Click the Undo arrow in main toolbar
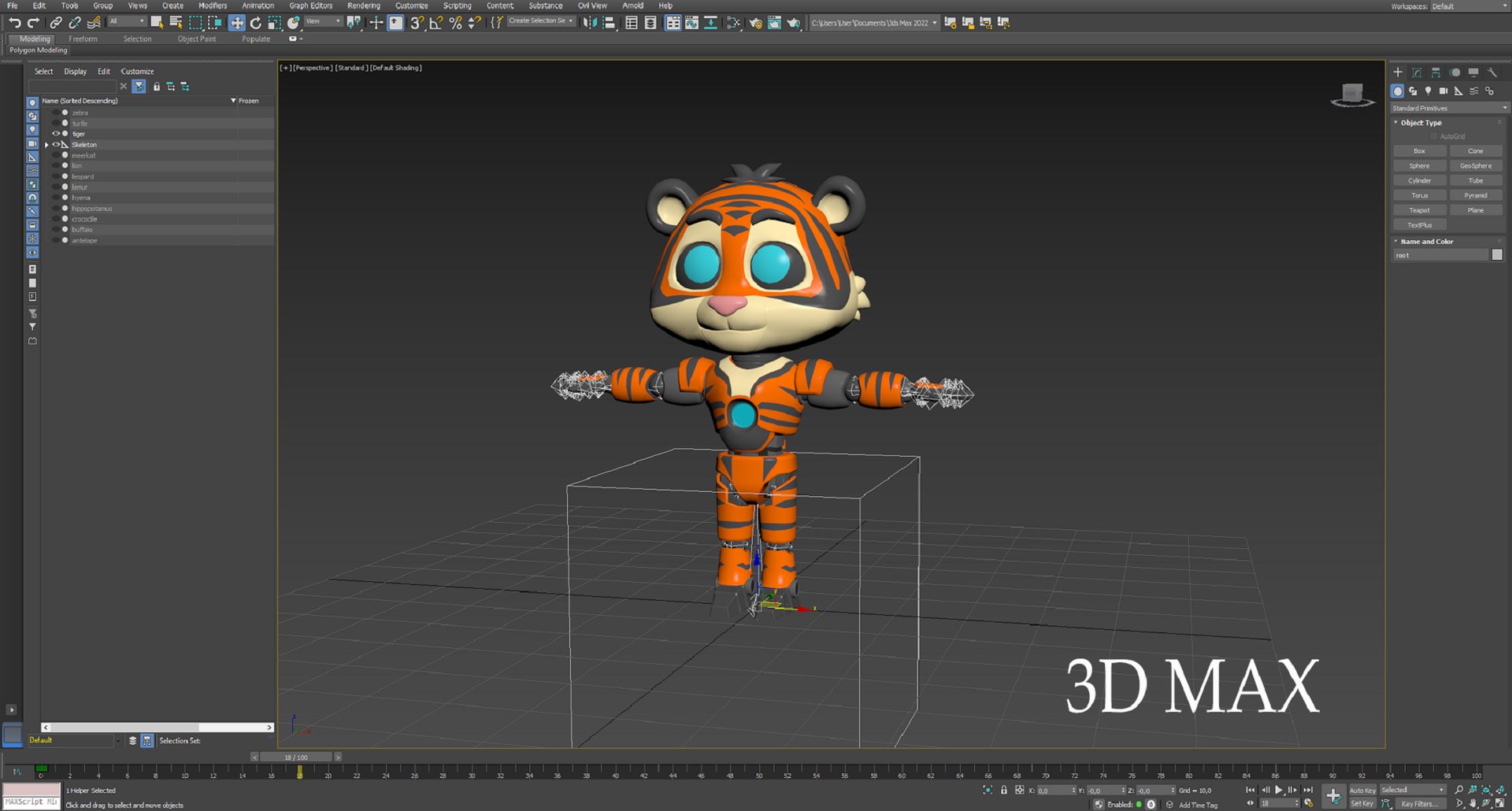The image size is (1512, 811). click(x=14, y=23)
